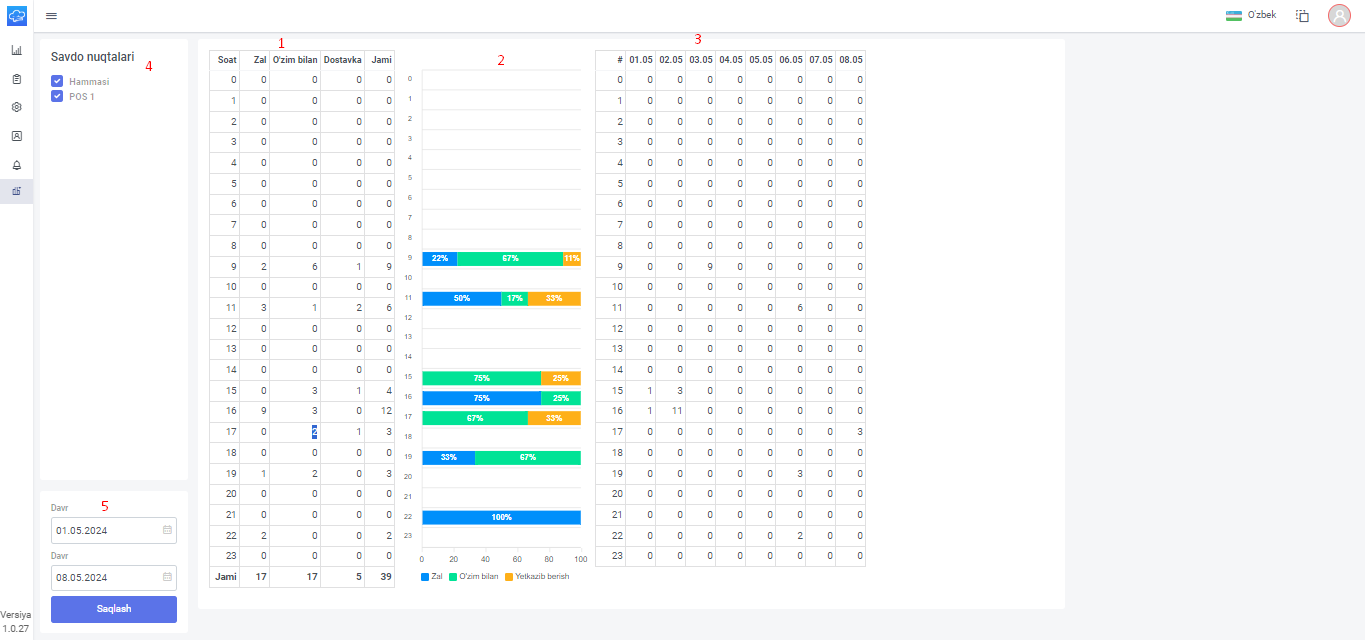This screenshot has height=640, width=1365.
Task: Click the 50% blue bar at hour 11
Action: (x=462, y=298)
